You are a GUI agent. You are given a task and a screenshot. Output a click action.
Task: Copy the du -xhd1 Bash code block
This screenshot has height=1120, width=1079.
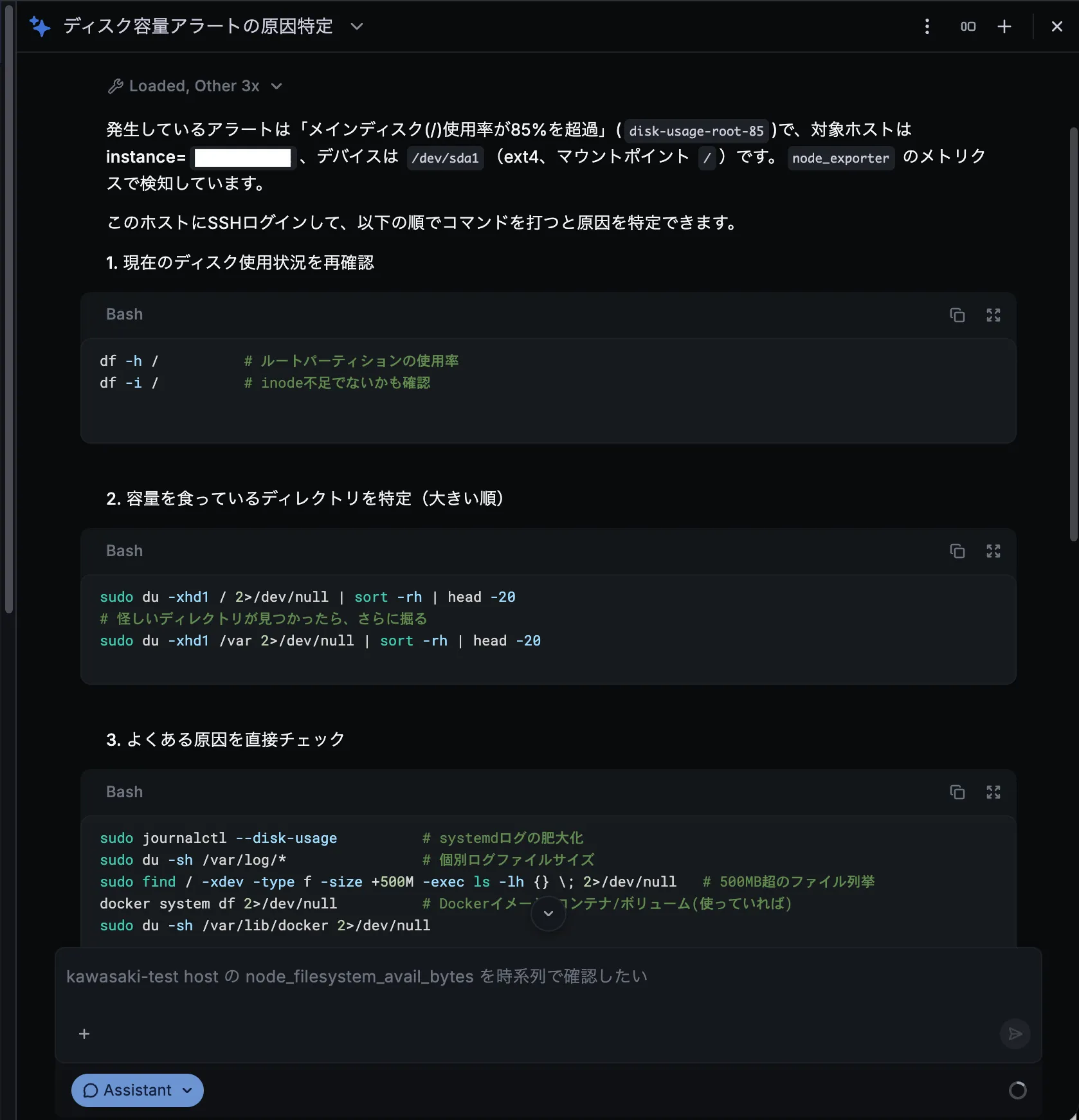click(957, 551)
